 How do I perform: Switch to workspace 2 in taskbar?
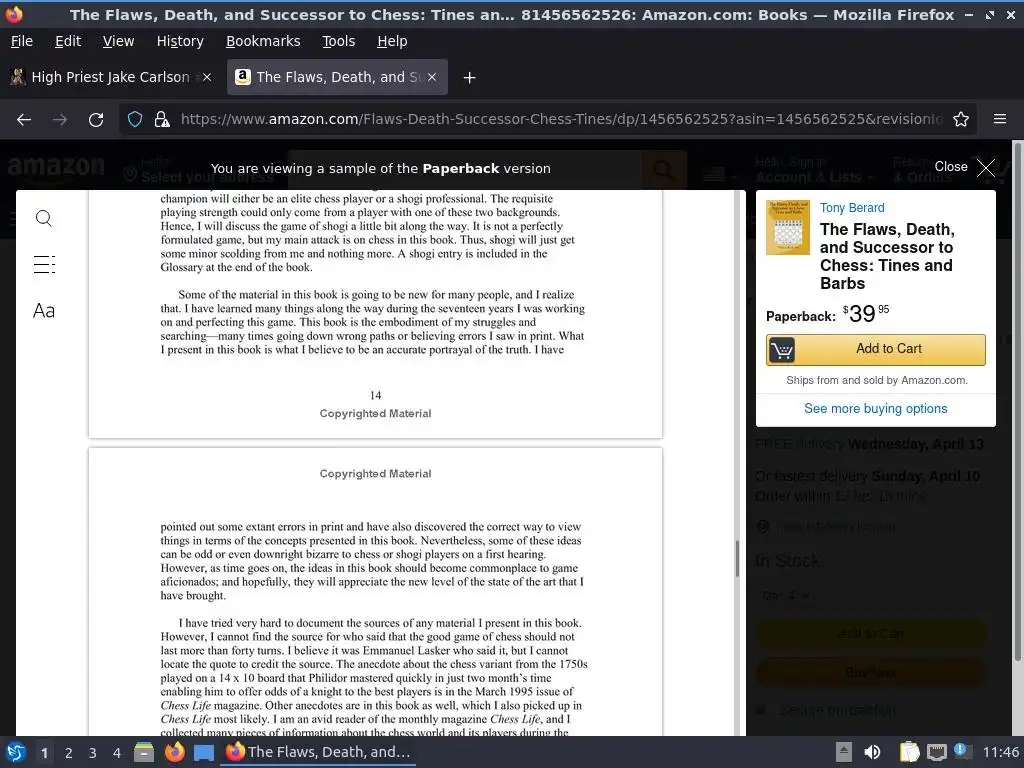click(69, 753)
